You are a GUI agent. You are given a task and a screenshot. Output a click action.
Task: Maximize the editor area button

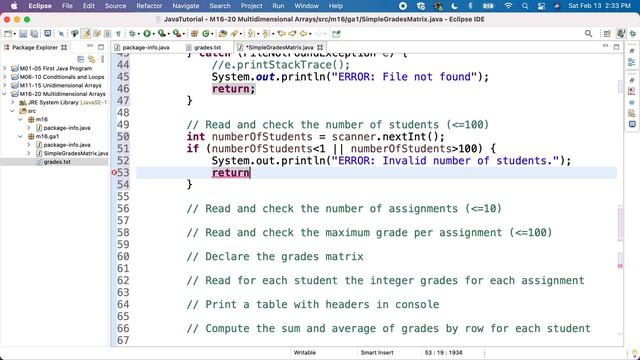coord(616,47)
